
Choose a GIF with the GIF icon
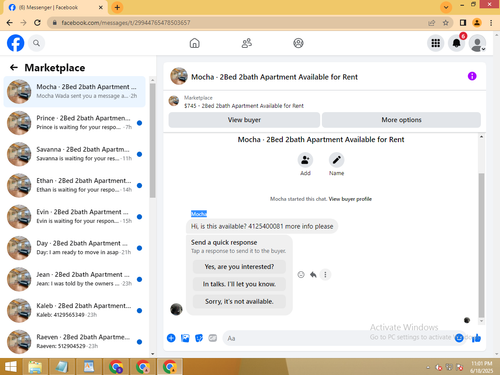click(213, 338)
